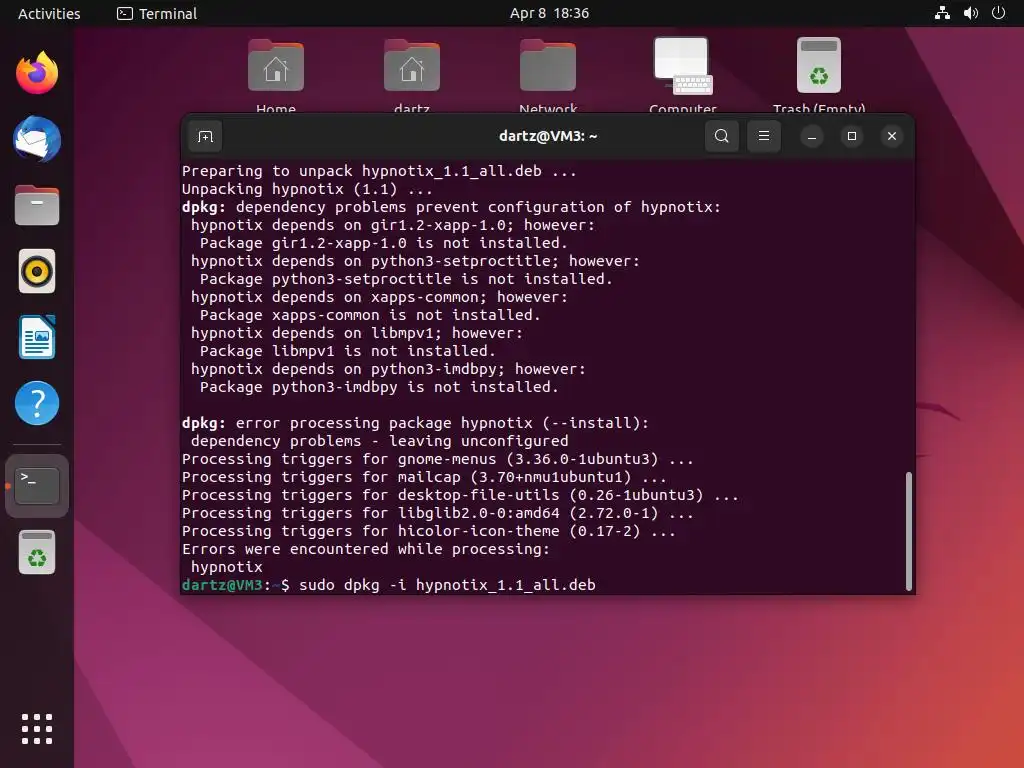This screenshot has width=1024, height=768.
Task: Click 'hypnotix depends on gir1.2-xapp-1.0' line
Action: (393, 225)
